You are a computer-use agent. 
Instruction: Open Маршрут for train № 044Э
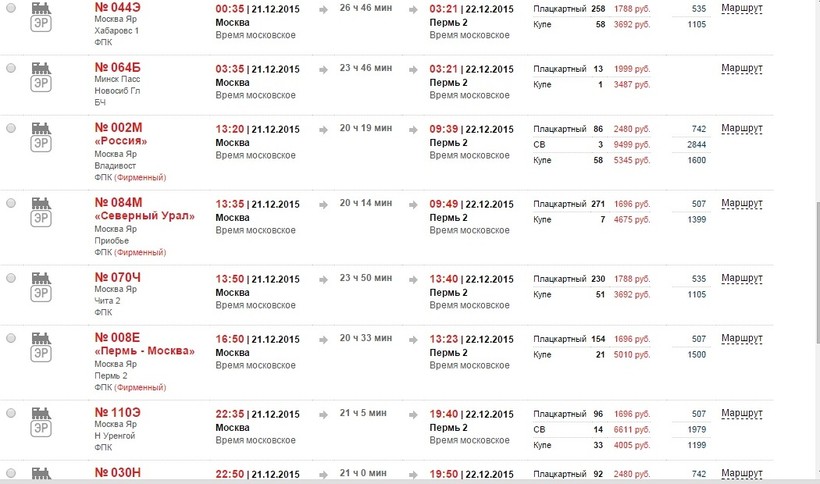pos(741,8)
